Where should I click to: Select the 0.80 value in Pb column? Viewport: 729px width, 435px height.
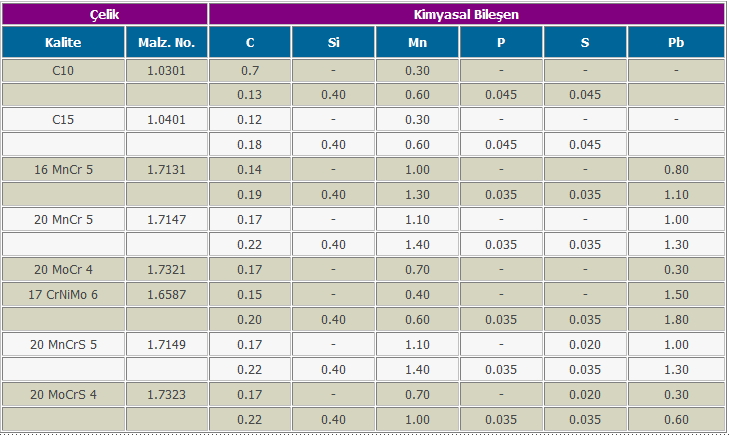pyautogui.click(x=676, y=170)
